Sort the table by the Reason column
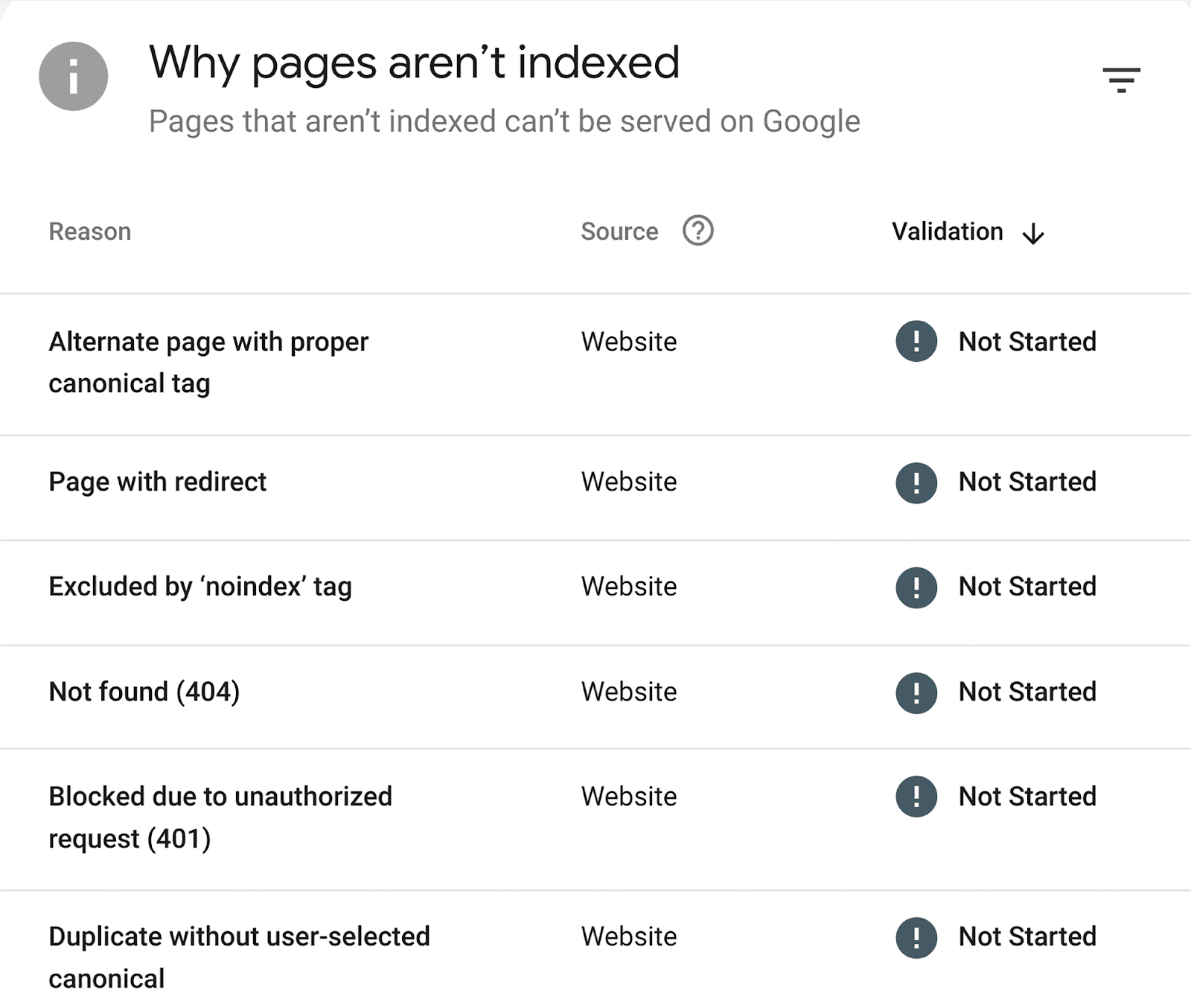1191x1008 pixels. tap(89, 232)
